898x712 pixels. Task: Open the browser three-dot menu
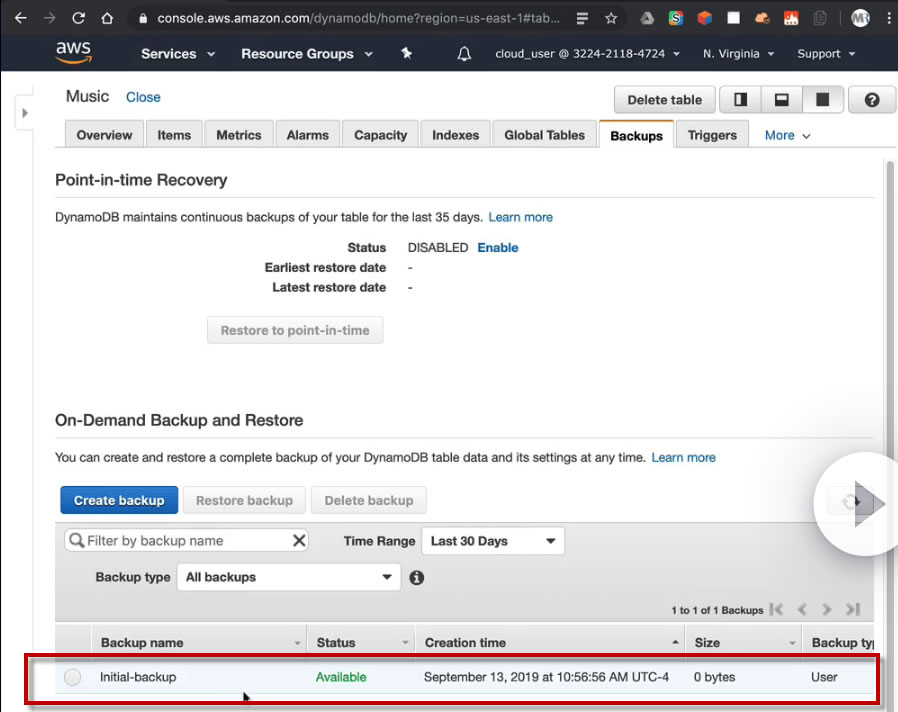[x=889, y=18]
